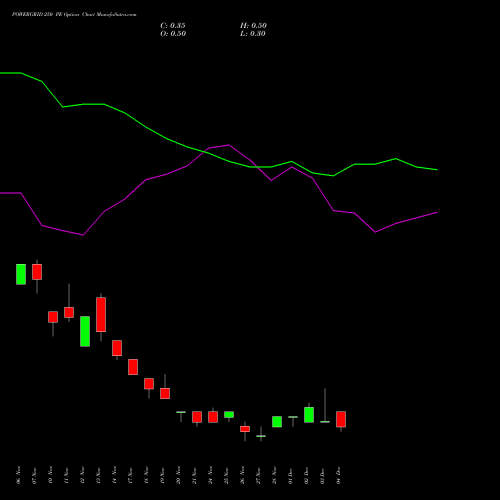Click the 10 Nov date label

click(x=50, y=475)
